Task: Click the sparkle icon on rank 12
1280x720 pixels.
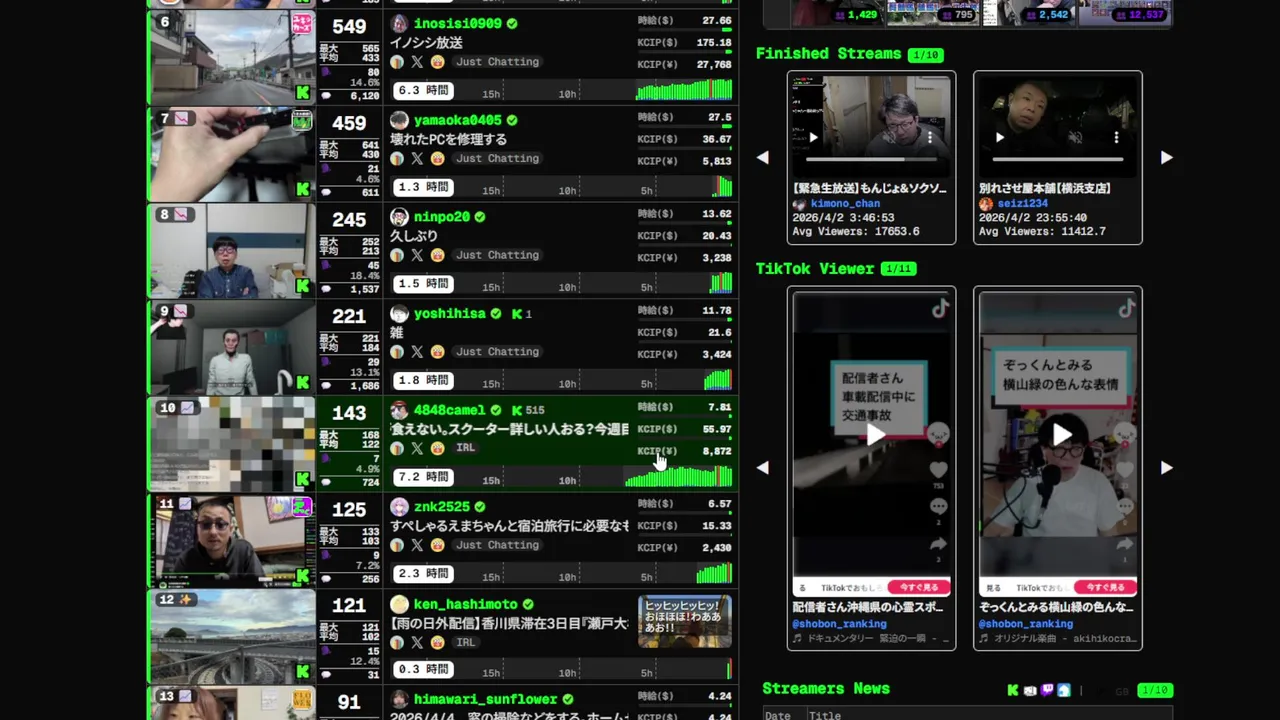Action: click(x=187, y=600)
